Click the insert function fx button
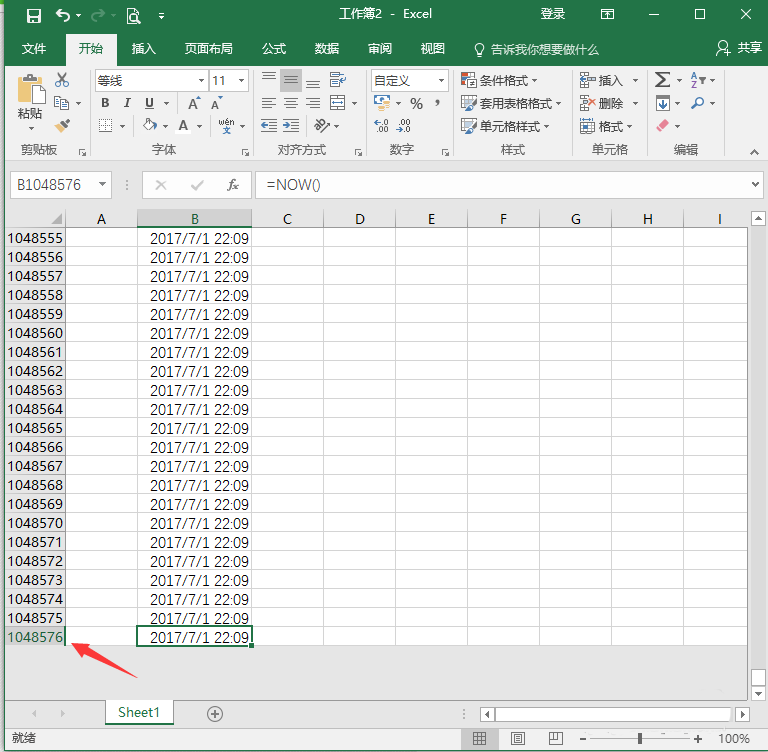The height and width of the screenshot is (752, 768). 233,185
